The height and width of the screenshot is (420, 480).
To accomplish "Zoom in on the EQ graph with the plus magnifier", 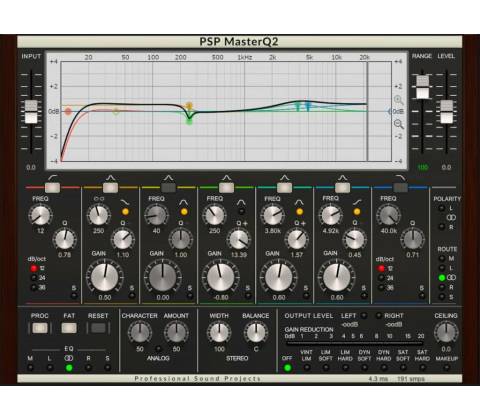I will pyautogui.click(x=399, y=100).
